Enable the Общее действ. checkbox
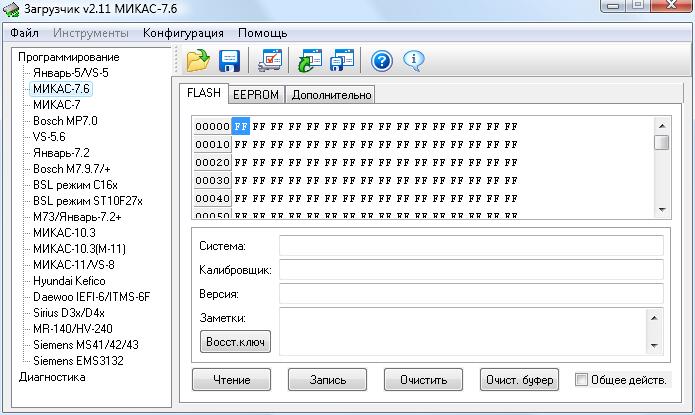This screenshot has width=695, height=415. 581,380
